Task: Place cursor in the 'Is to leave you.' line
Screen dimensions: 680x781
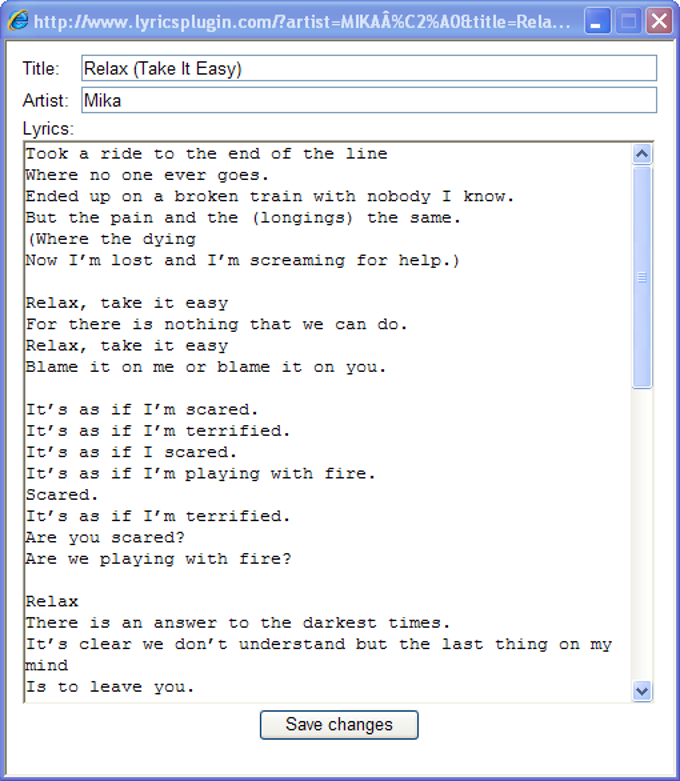Action: (110, 687)
